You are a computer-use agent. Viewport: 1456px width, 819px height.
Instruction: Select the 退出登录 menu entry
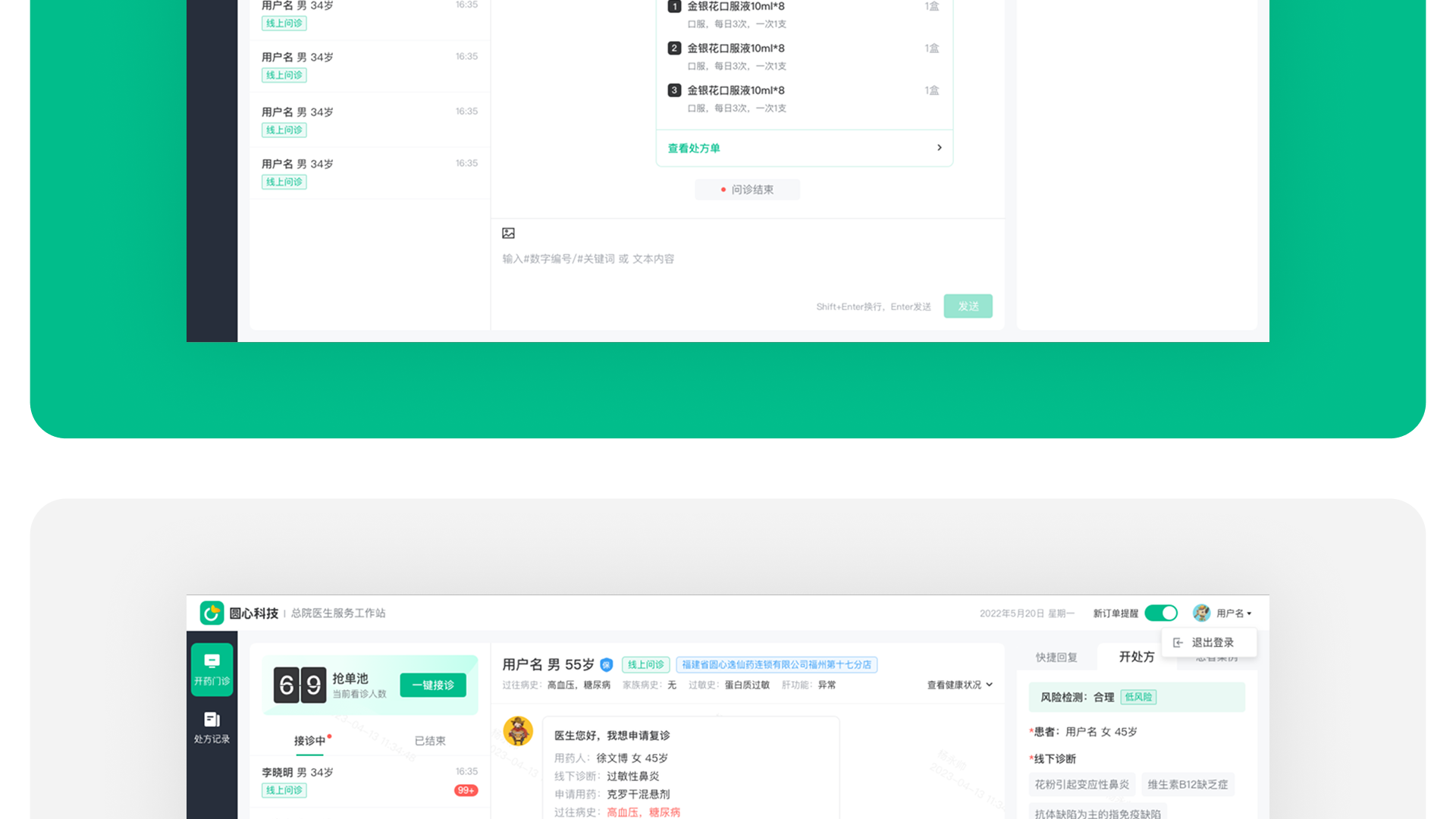1212,642
